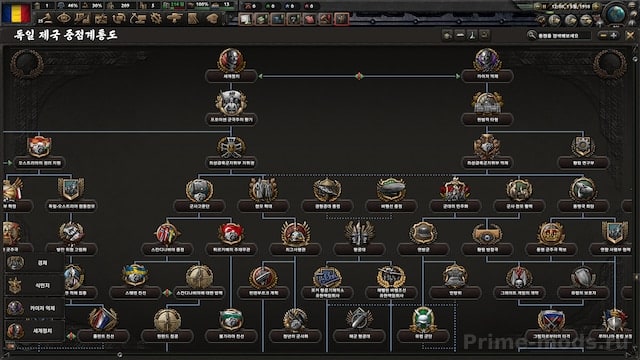Select the Austrian flag focus in left branch
The width and height of the screenshot is (640, 360).
tap(39, 153)
